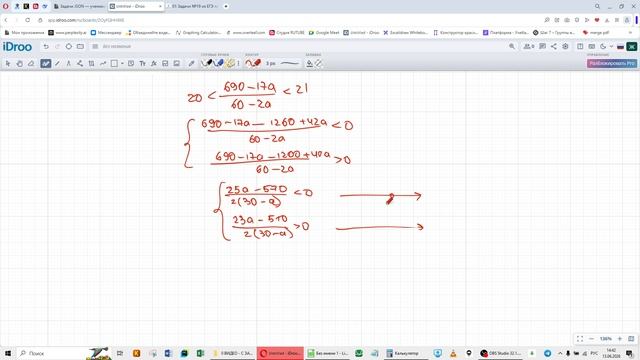640x360 pixels.
Task: Switch to the Untitled - iDroo tab
Action: (136, 7)
